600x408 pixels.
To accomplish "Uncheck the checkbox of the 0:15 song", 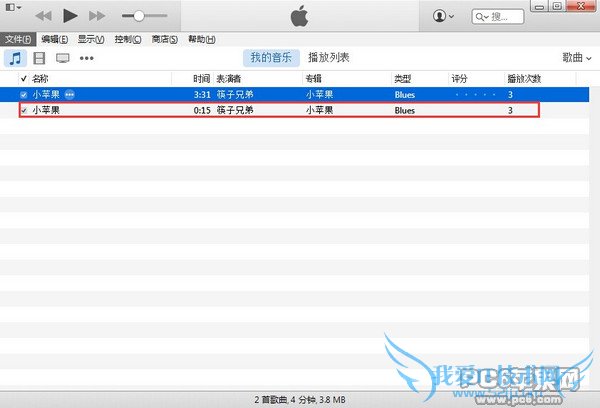I will 24,110.
